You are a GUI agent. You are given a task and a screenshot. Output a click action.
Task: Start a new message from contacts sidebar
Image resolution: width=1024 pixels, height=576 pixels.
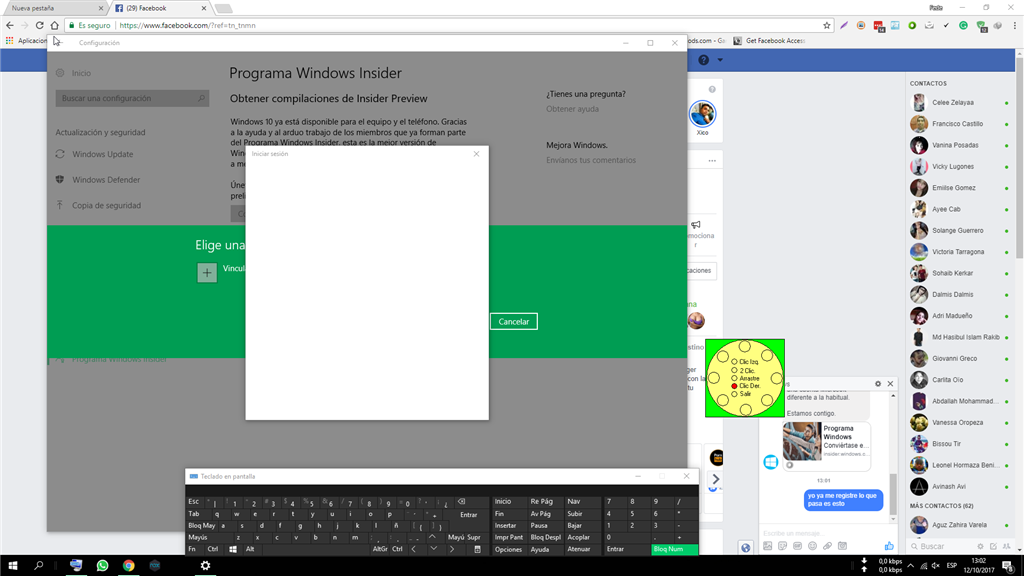tap(993, 547)
